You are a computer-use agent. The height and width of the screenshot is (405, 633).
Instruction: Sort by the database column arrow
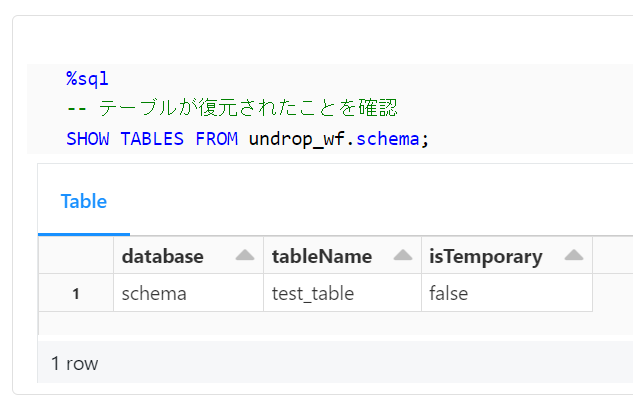tap(245, 257)
